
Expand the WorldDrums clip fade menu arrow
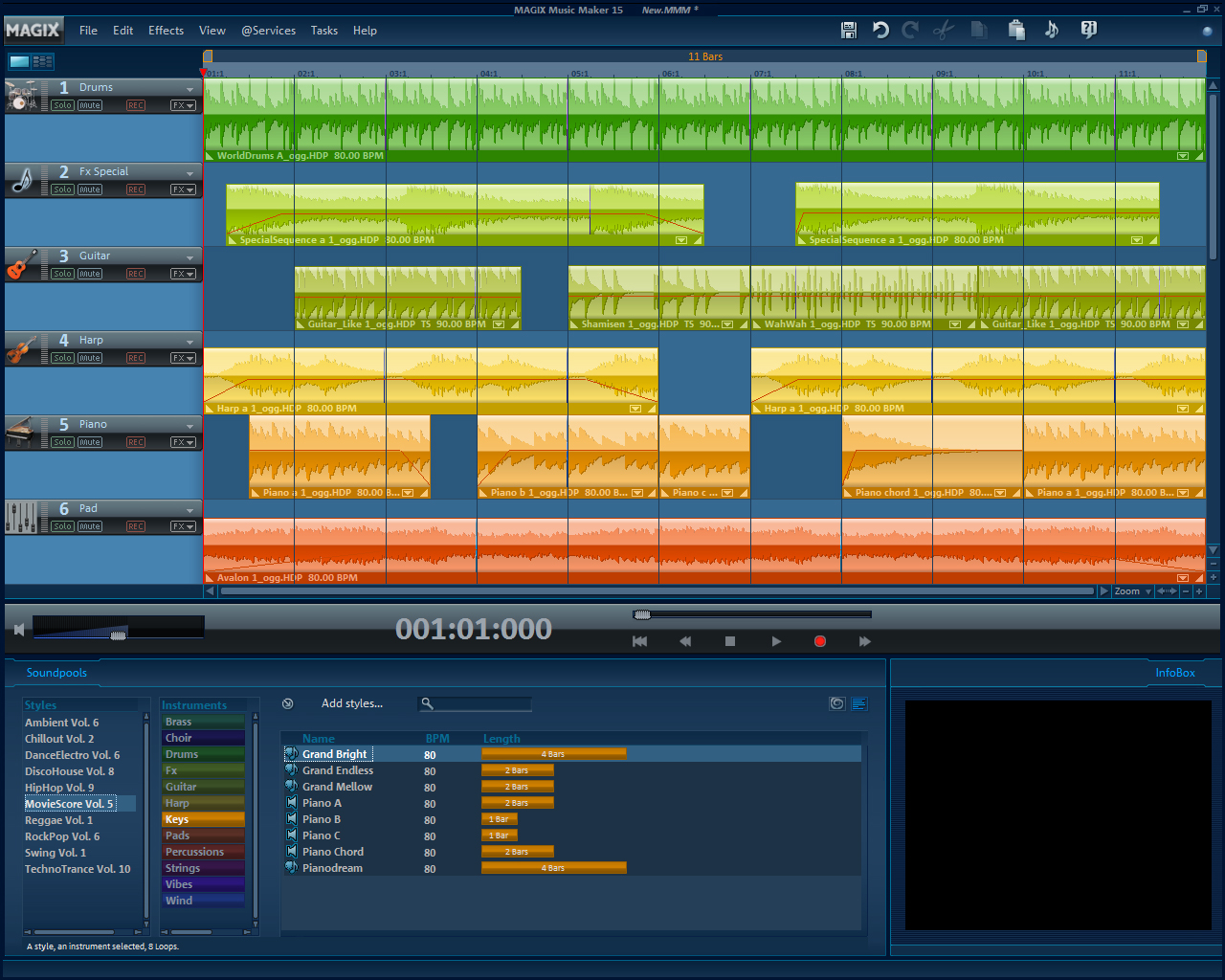(1183, 155)
